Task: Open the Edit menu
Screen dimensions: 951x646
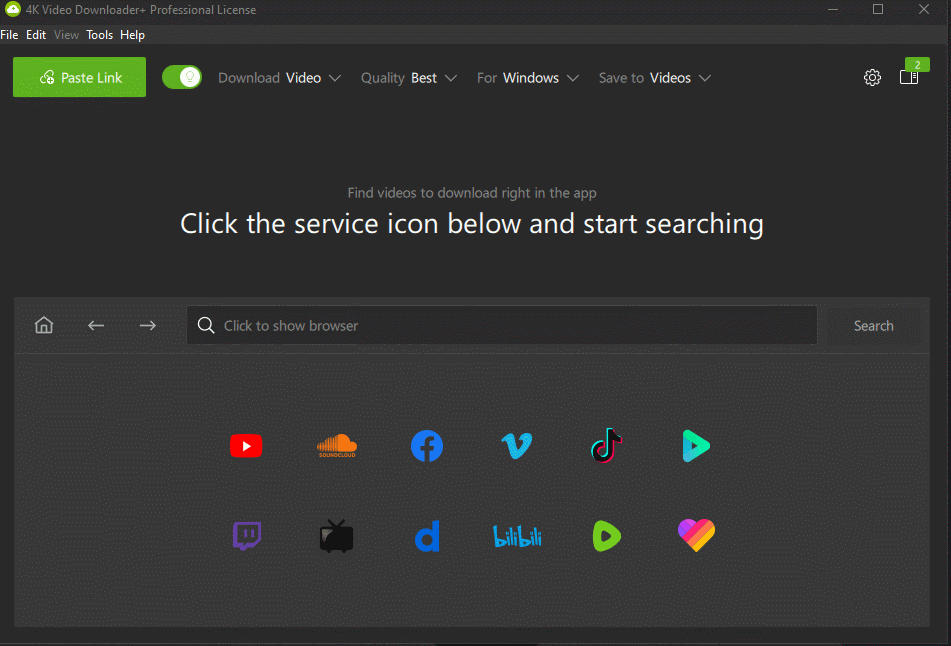Action: [36, 35]
